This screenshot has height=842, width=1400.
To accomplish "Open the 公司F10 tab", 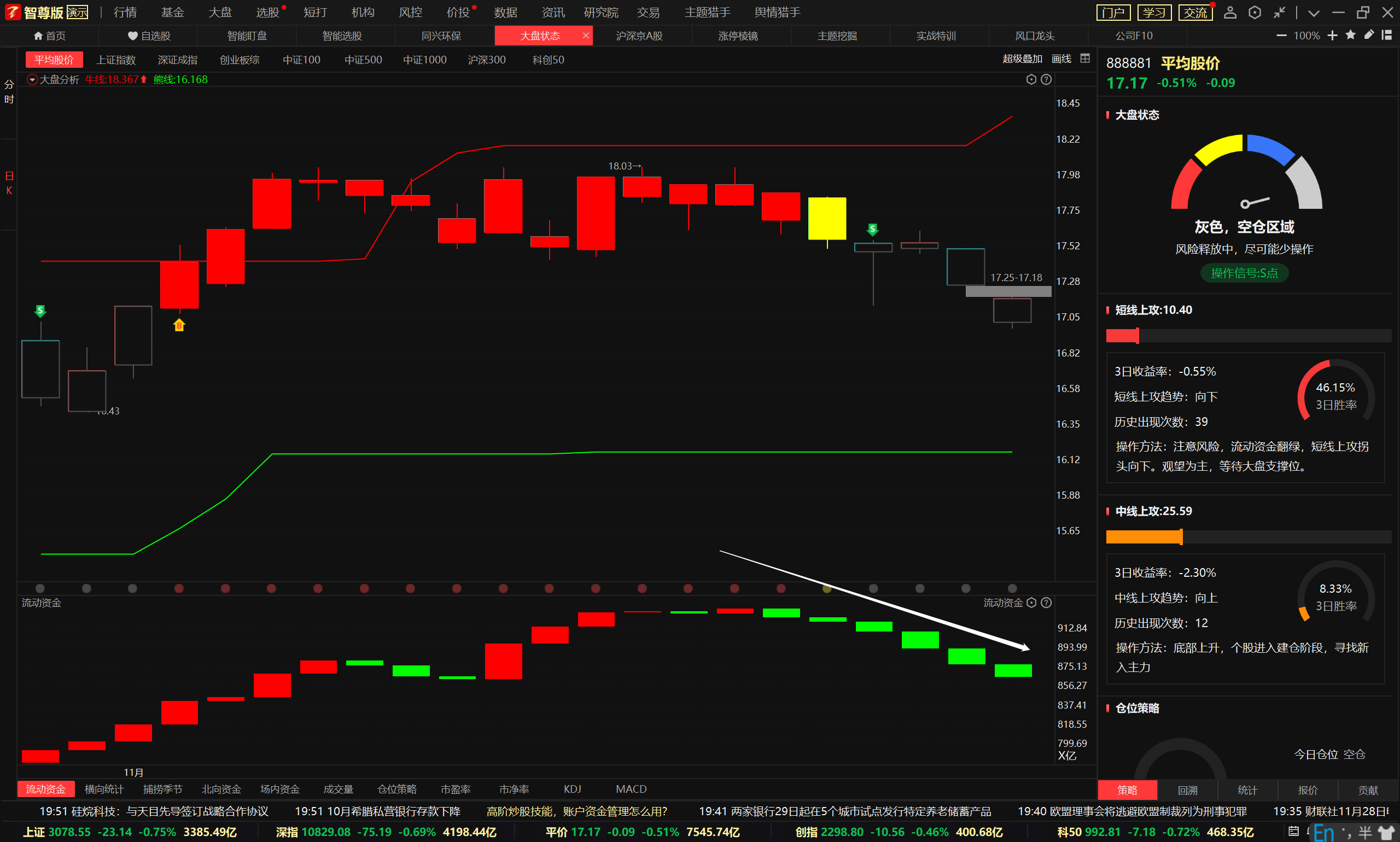I will [1133, 36].
